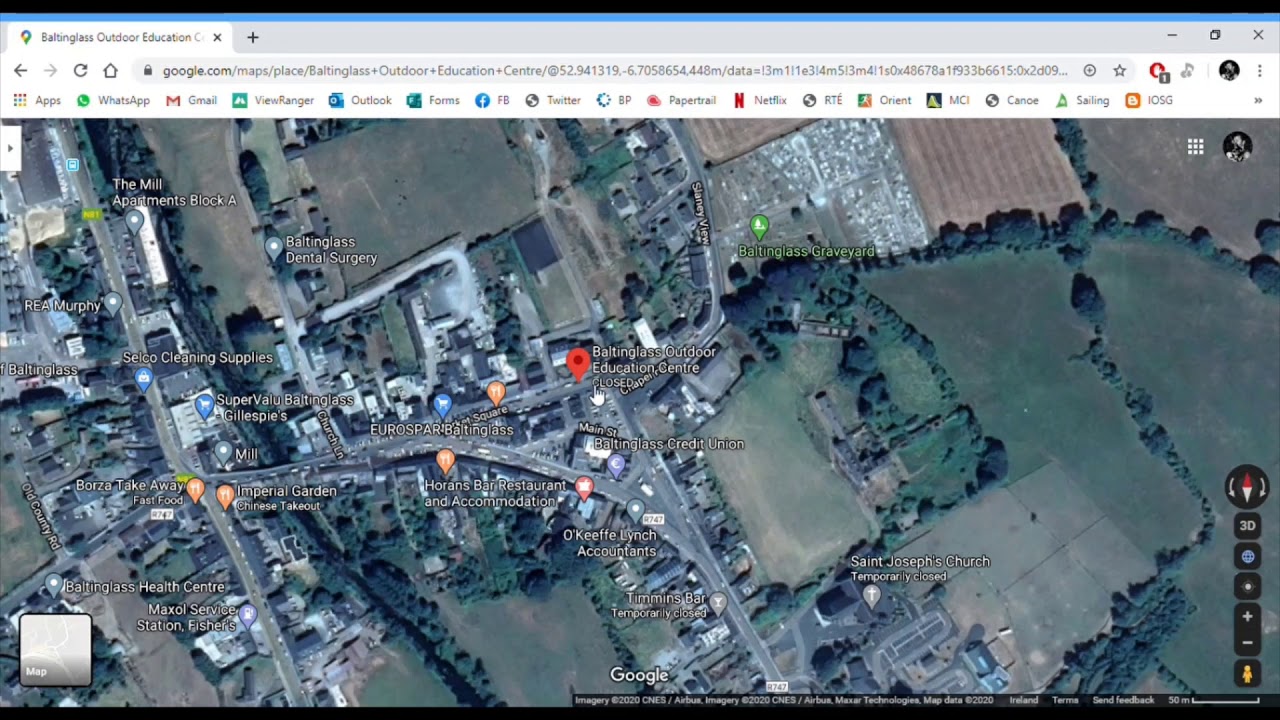
Task: Open the Apps bookmarks shortcut
Action: pos(37,100)
